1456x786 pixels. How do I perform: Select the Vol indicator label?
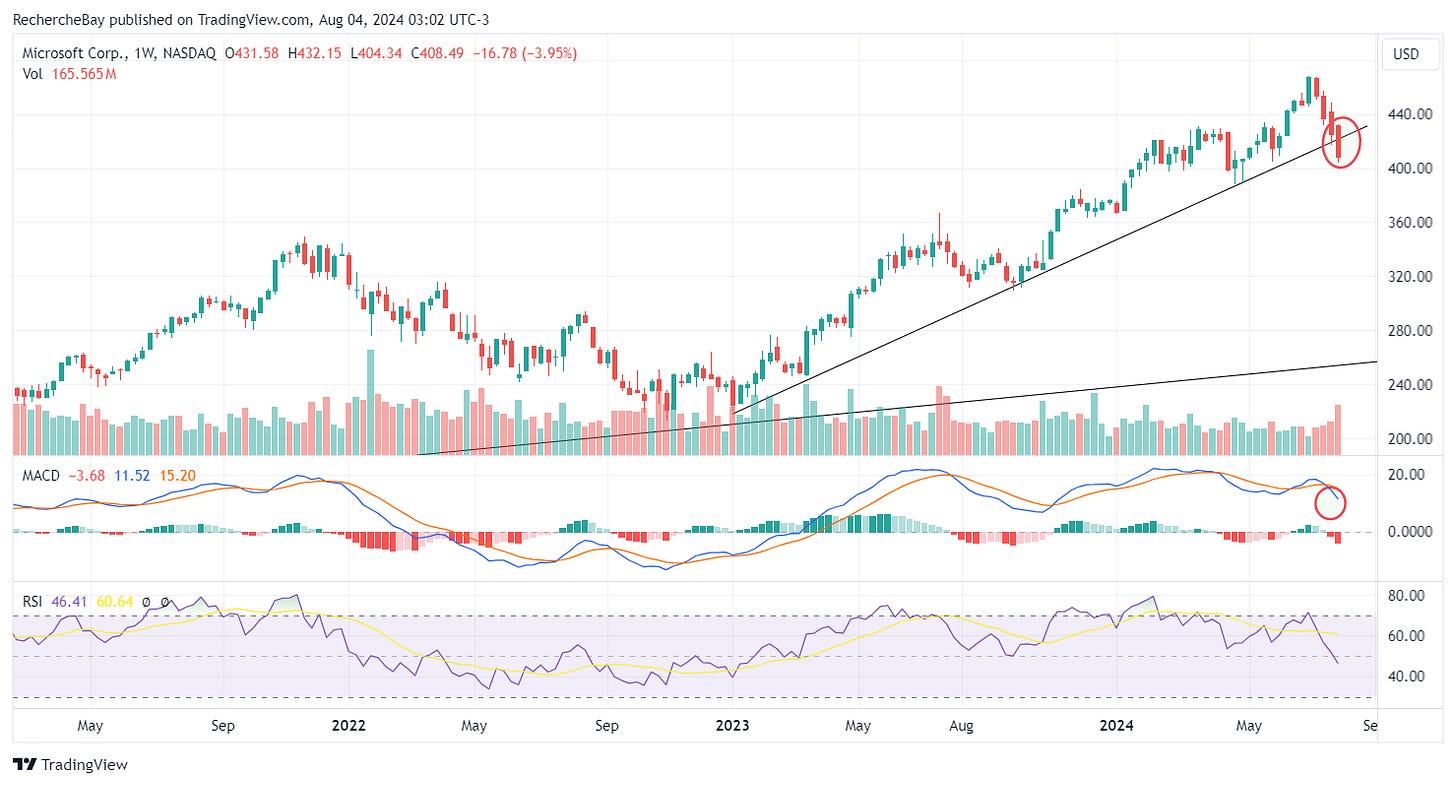tap(32, 73)
